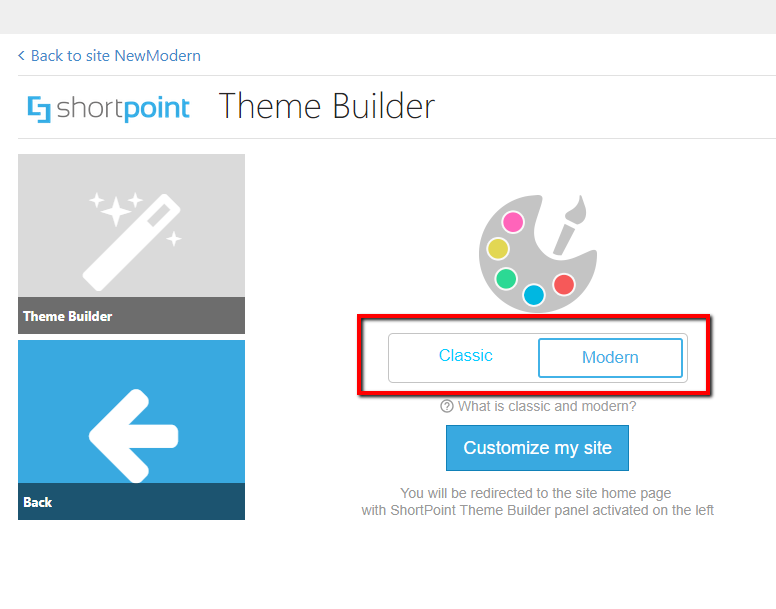Viewport: 776px width, 609px height.
Task: Click the Theme Builder tile caption
Action: 131,316
